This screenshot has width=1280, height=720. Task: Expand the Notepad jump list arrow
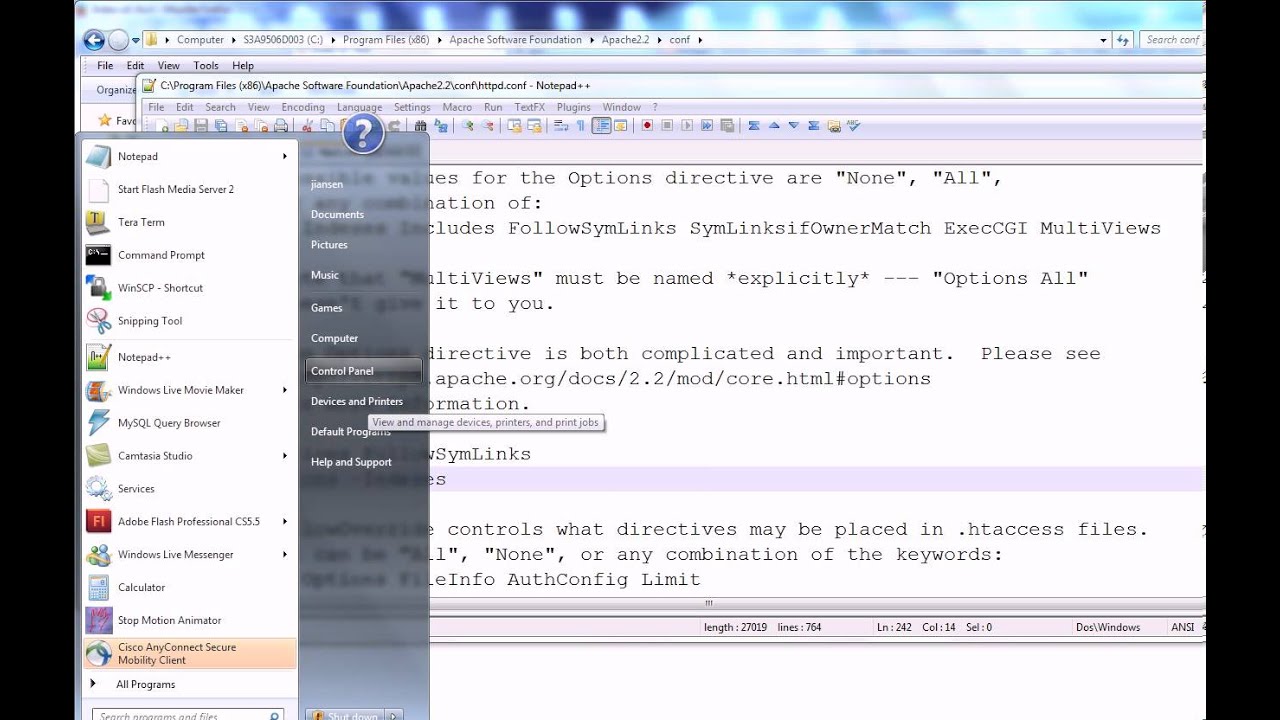click(x=284, y=156)
